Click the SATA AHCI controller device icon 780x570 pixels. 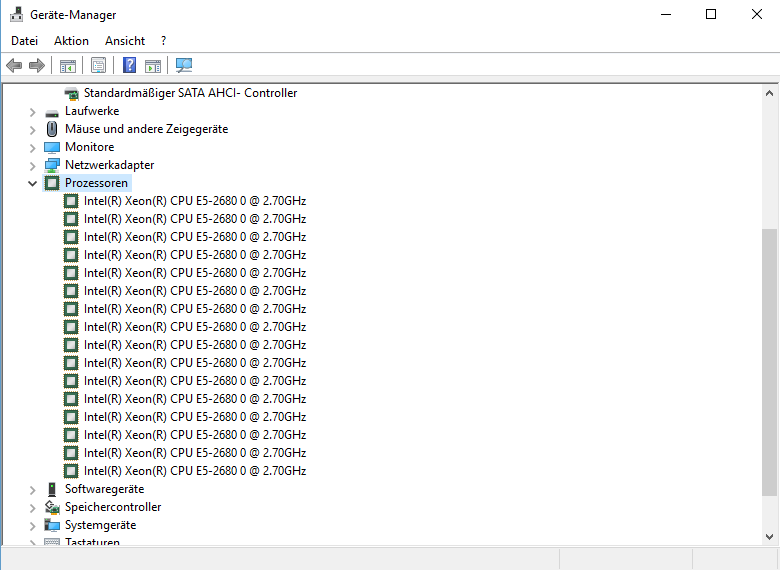coord(72,93)
